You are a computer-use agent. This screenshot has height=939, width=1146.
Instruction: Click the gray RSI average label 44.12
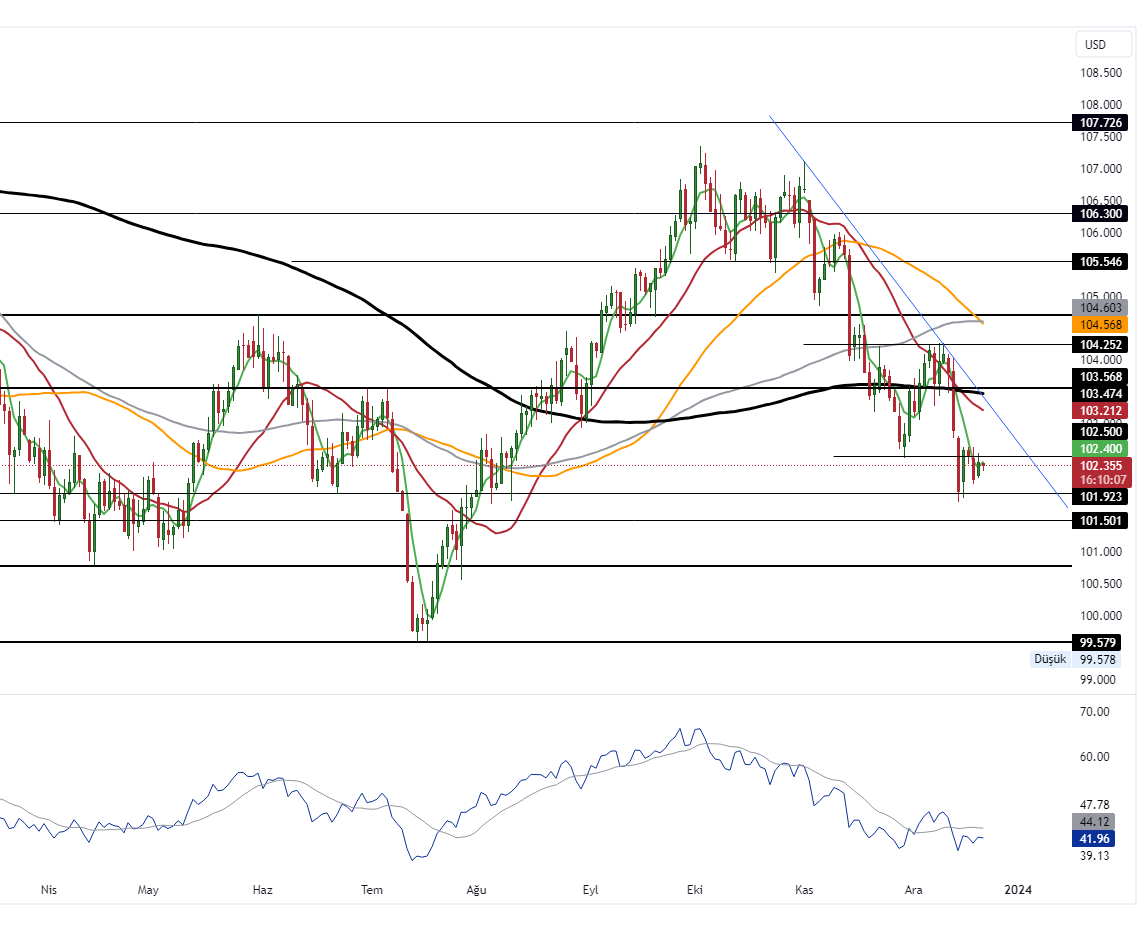[x=1097, y=821]
